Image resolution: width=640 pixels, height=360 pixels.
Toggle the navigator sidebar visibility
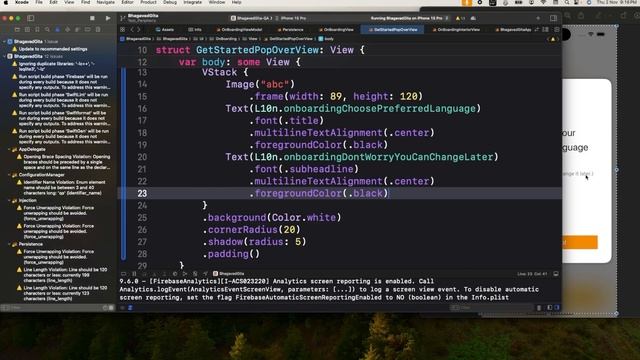tap(31, 18)
